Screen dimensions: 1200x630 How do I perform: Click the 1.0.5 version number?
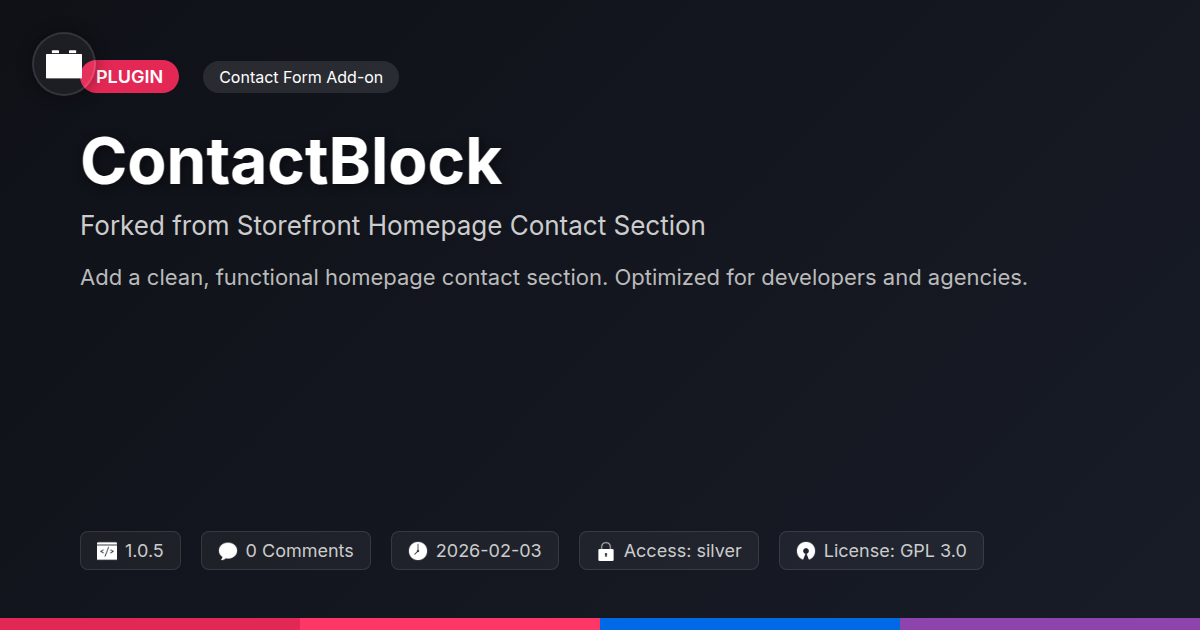click(144, 551)
